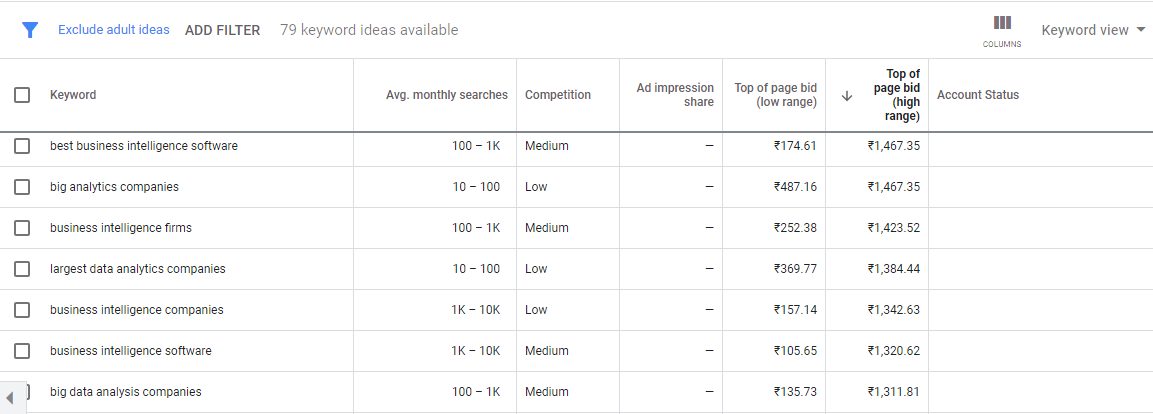Tick checkbox beside 'business intelligence software'
Screen dimensions: 1153x414
(22, 351)
